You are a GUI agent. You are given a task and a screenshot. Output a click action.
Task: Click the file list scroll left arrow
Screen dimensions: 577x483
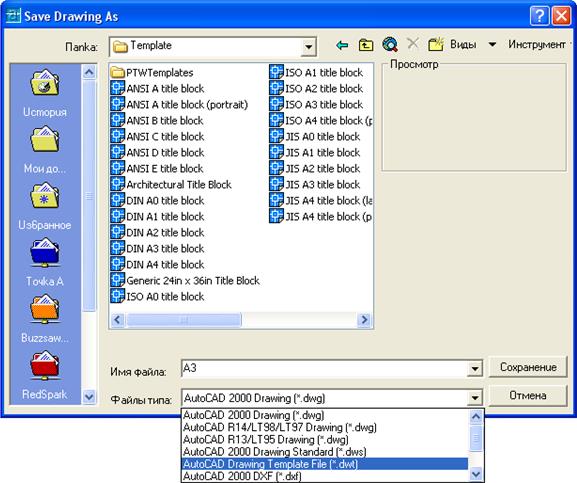(118, 319)
